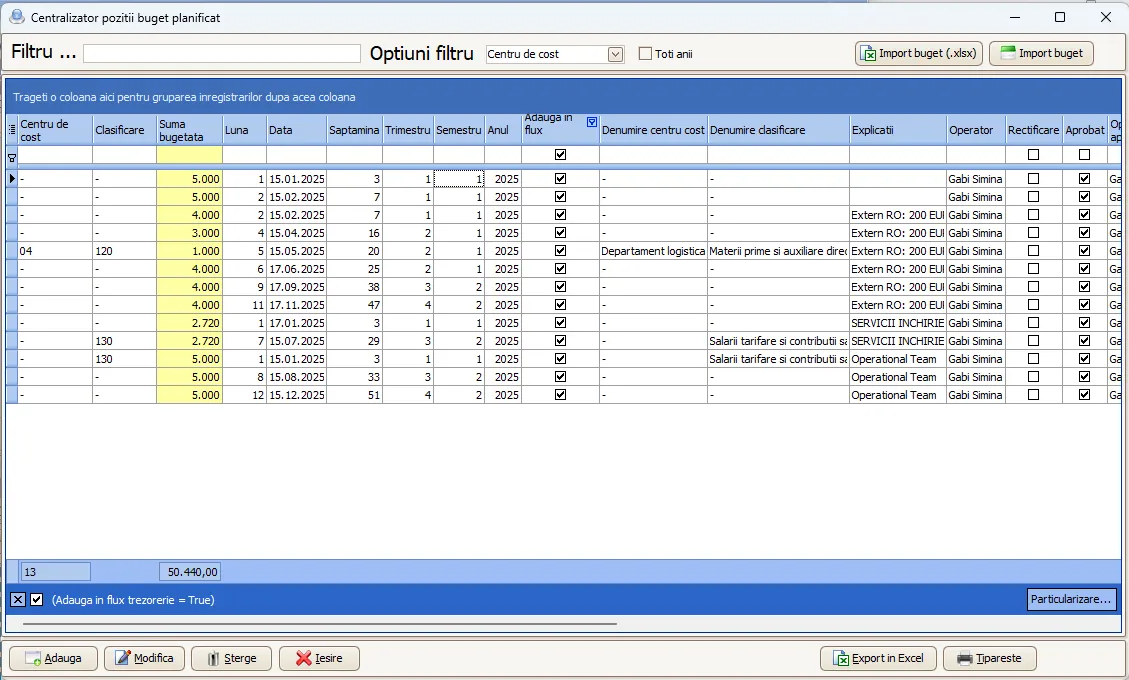Toggle Aprobat checkbox in the 15.07.2025 row
This screenshot has width=1129, height=680.
coord(1084,341)
